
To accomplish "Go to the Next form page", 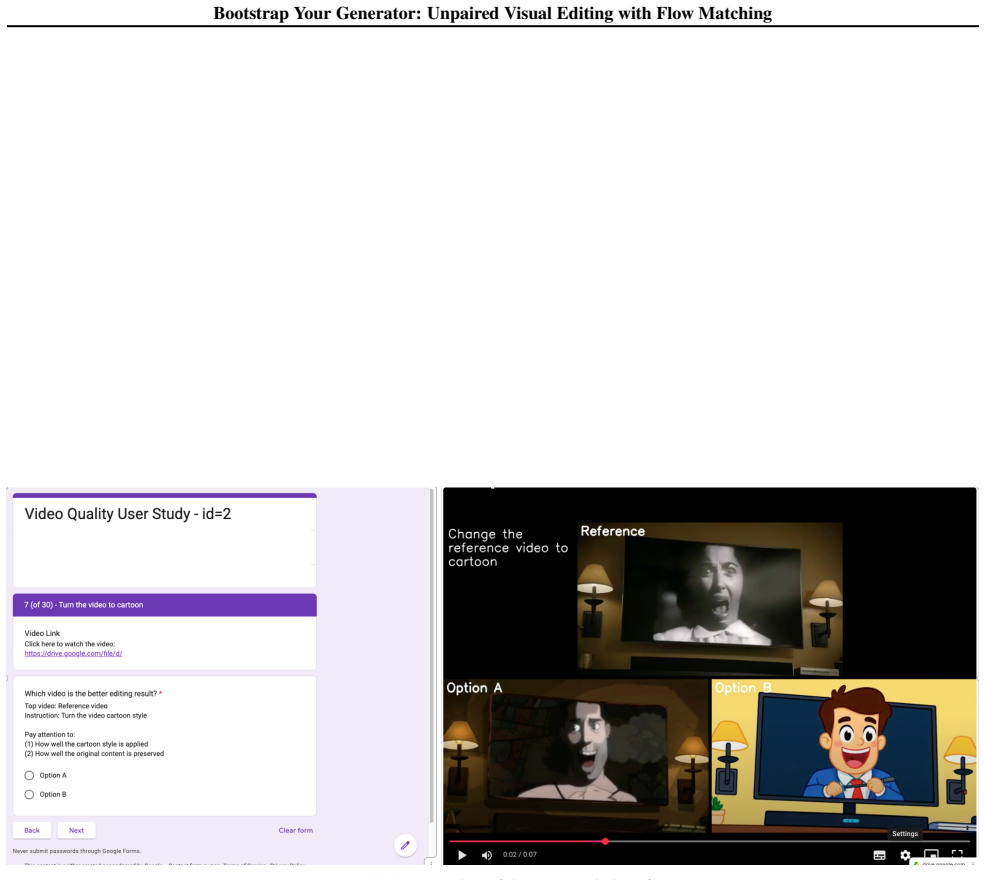I will pyautogui.click(x=77, y=830).
